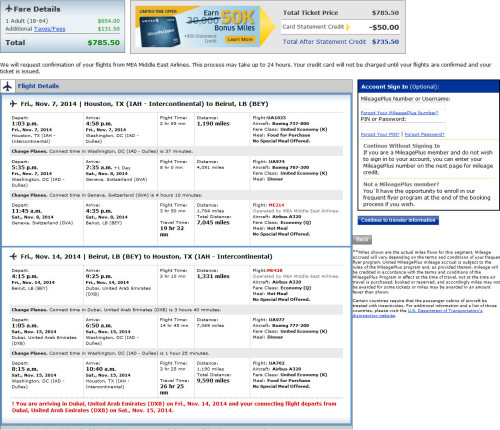Click Boeing 777-200 aircraft text
Viewport: 500px width, 430px height.
coord(290,325)
